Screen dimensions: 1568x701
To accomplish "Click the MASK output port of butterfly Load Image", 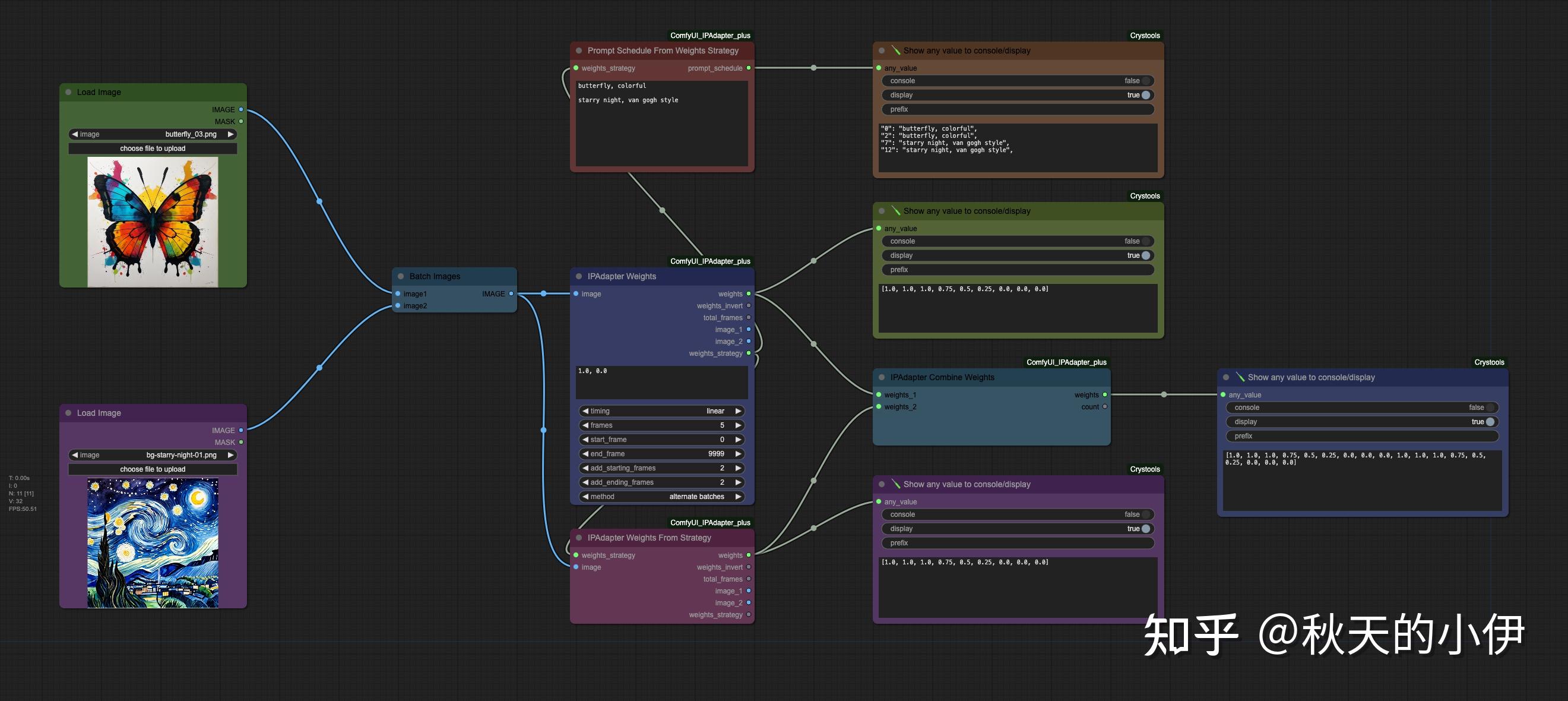I will [241, 121].
